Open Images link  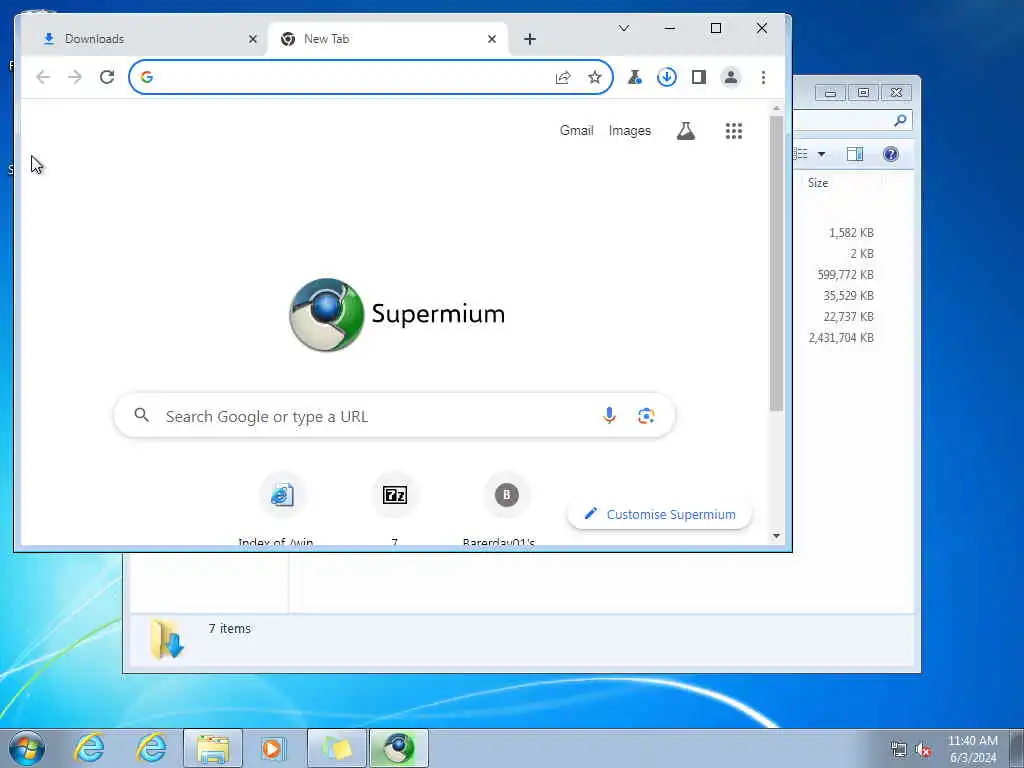[630, 131]
